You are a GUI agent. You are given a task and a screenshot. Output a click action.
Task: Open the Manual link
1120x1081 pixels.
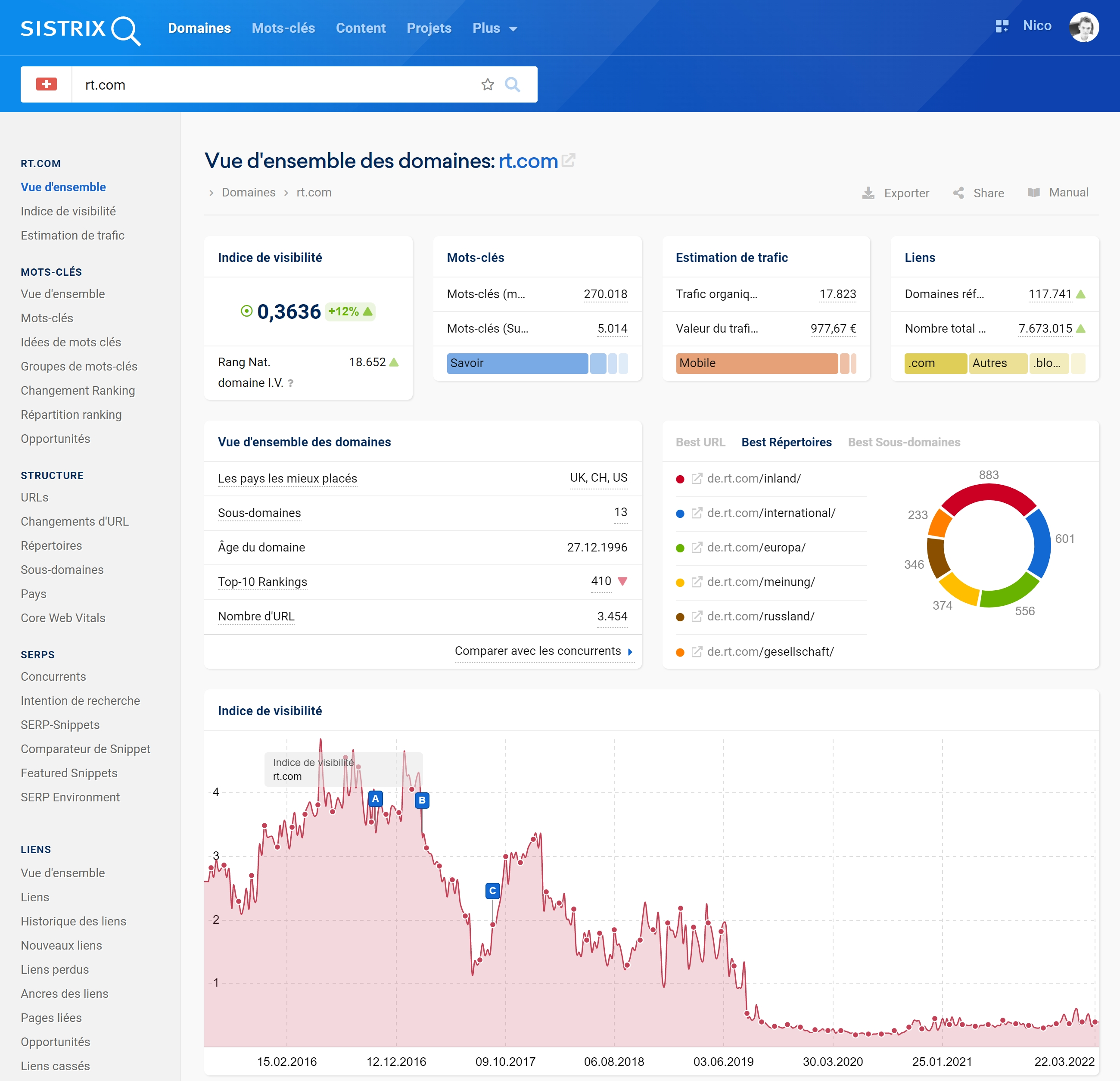tap(1058, 193)
